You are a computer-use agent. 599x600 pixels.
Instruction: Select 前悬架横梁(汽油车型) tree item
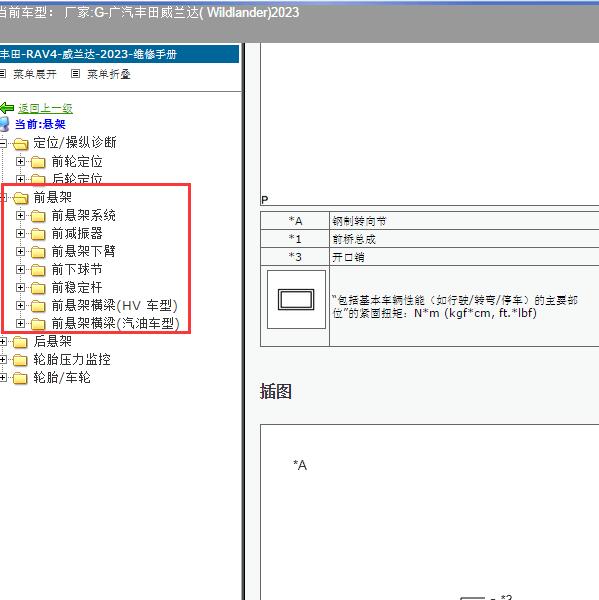tap(116, 323)
